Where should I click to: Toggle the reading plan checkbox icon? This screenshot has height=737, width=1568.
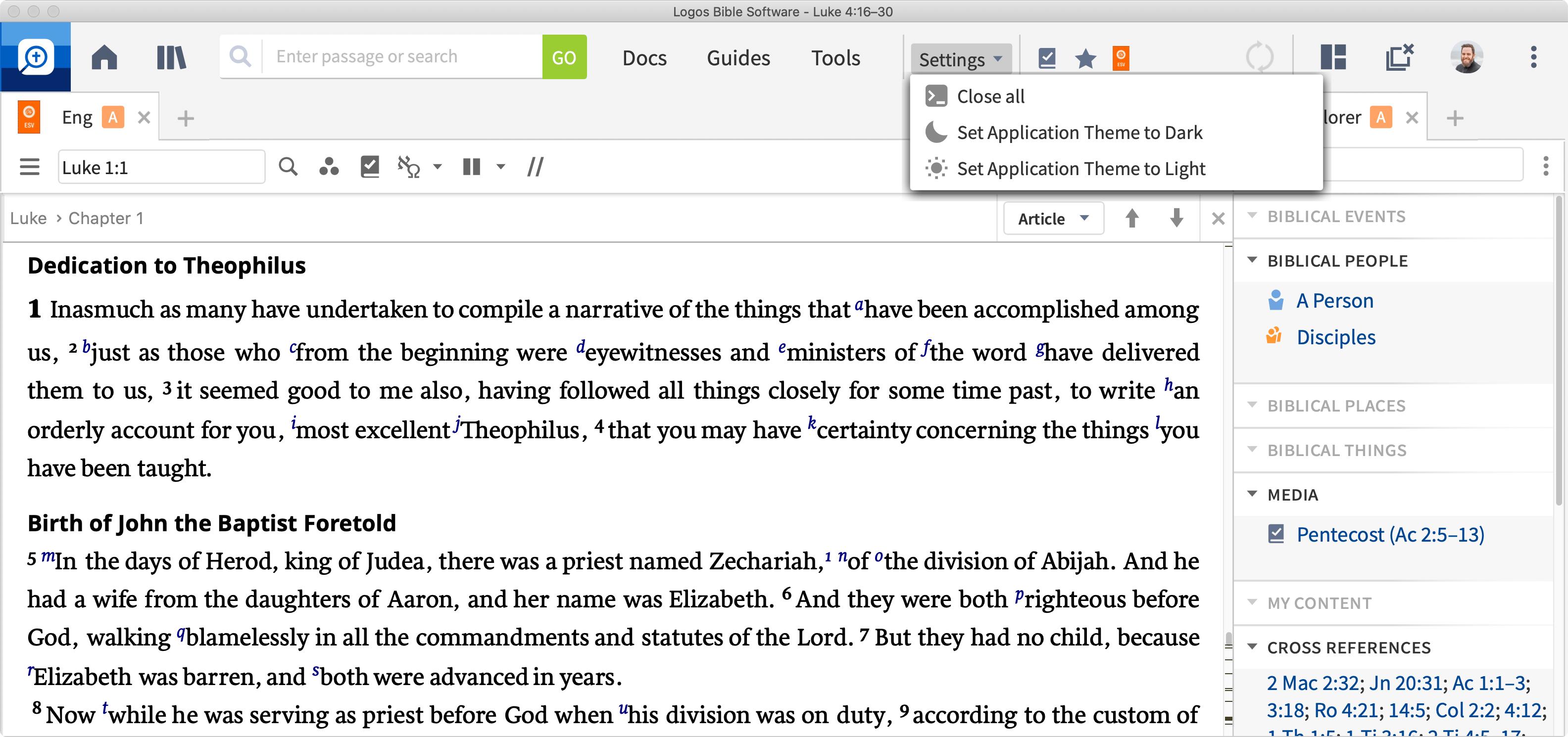[x=369, y=167]
